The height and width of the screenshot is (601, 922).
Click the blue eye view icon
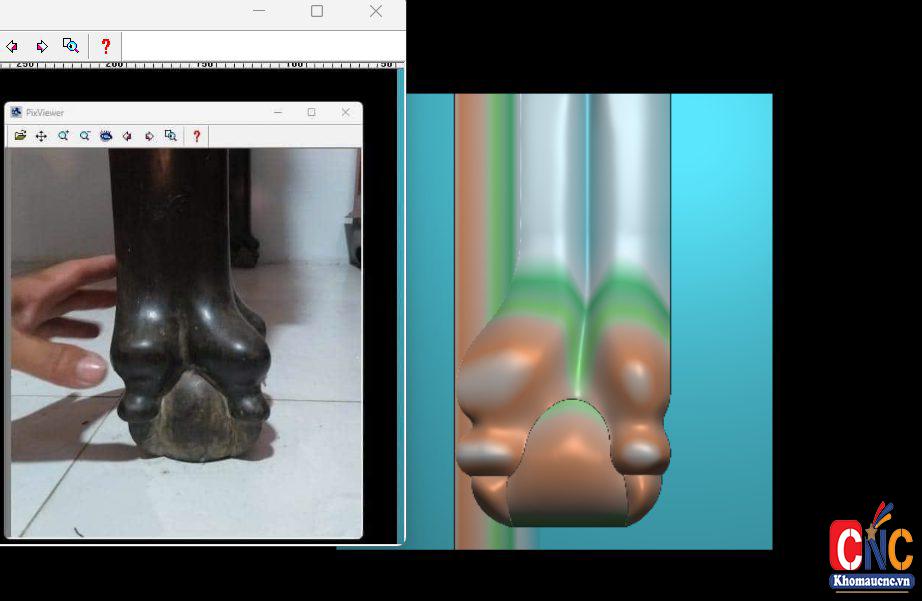click(x=106, y=136)
